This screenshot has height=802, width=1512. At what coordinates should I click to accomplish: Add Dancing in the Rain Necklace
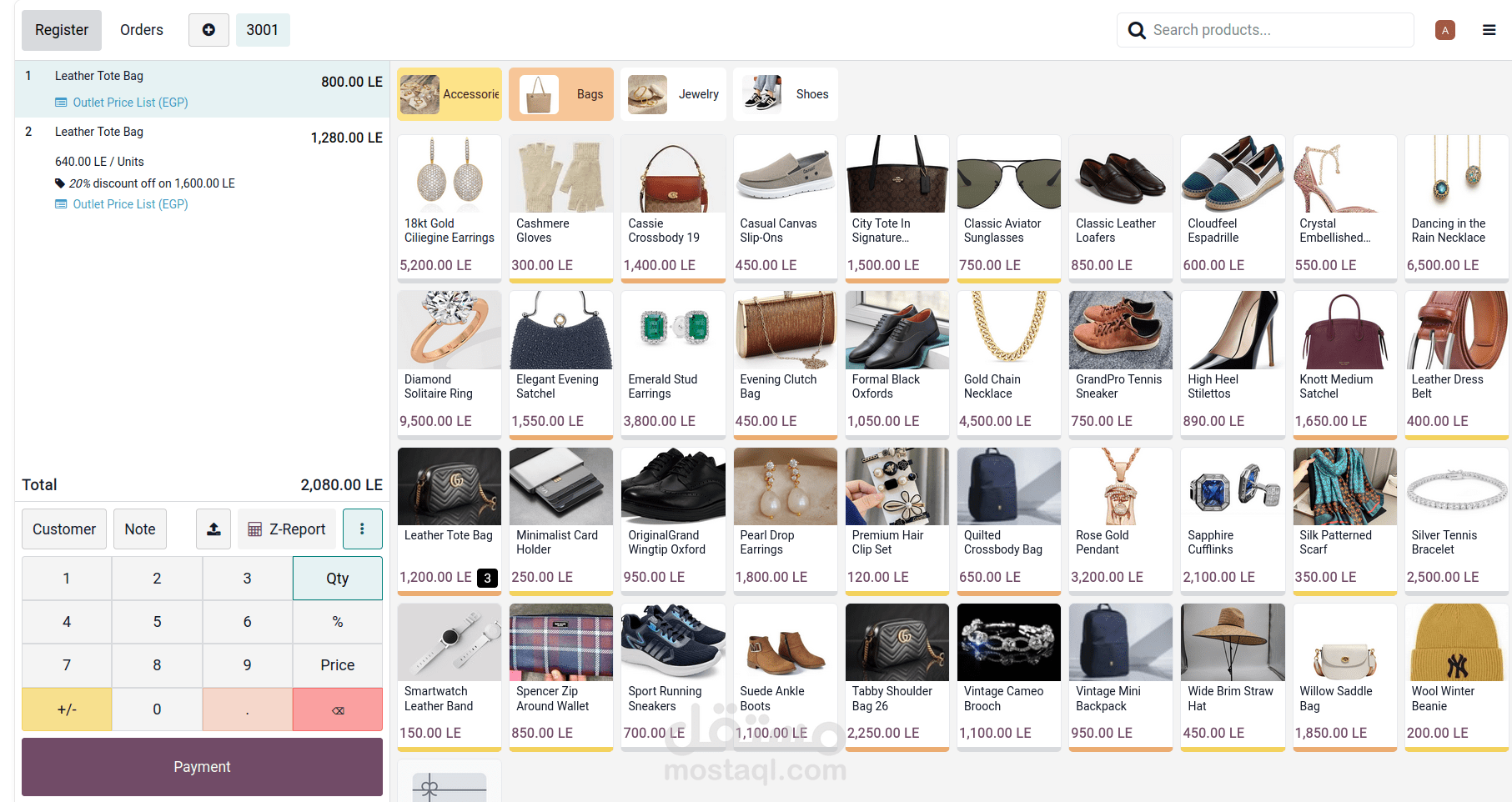[x=1457, y=208]
